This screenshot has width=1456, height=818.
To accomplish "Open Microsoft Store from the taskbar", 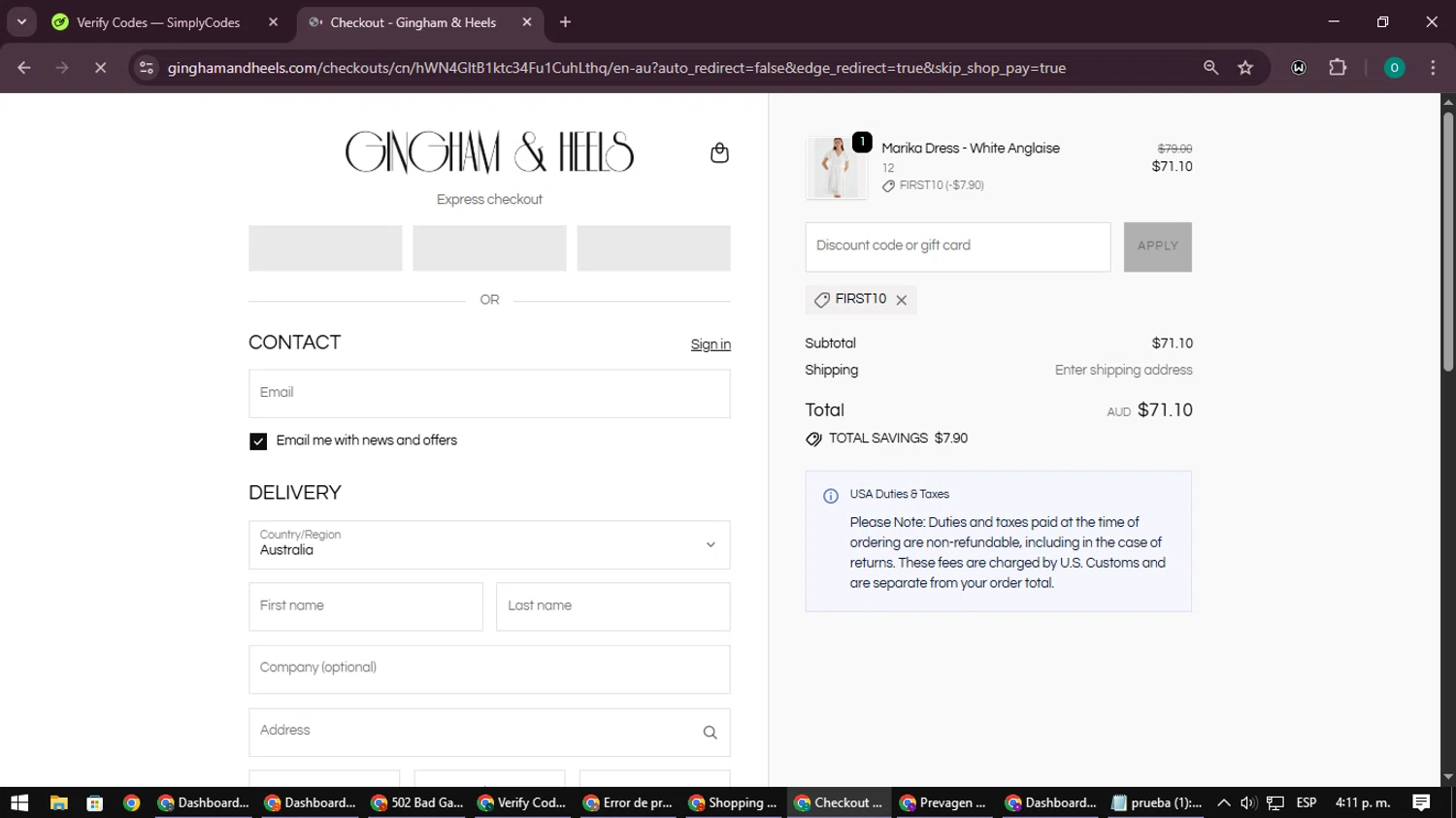I will pos(95,802).
